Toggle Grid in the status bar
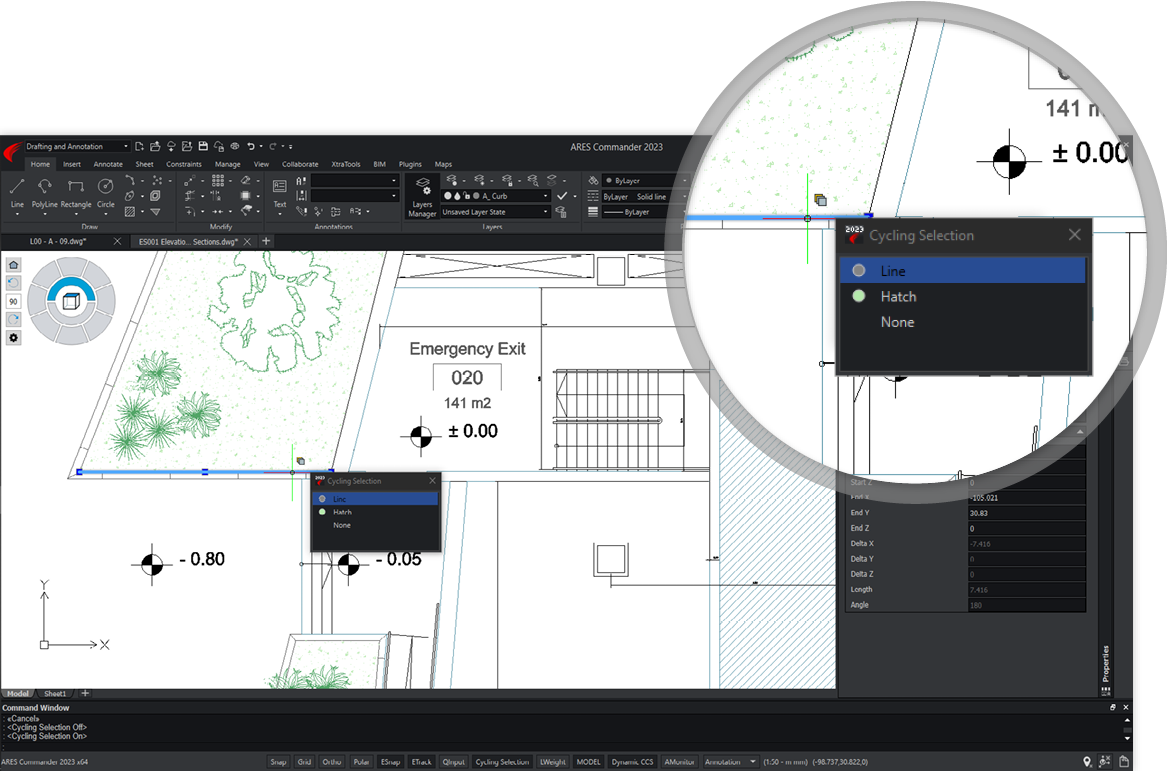 pyautogui.click(x=304, y=762)
